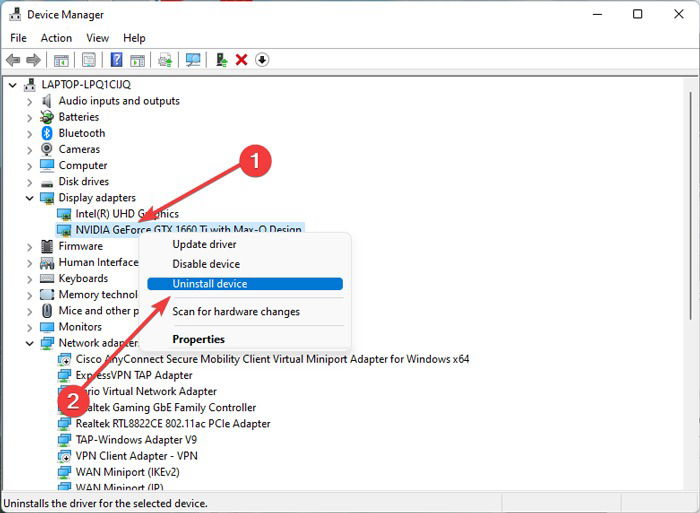Viewport: 700px width, 513px height.
Task: Open the Properties sheet toolbar icon
Action: [x=89, y=60]
